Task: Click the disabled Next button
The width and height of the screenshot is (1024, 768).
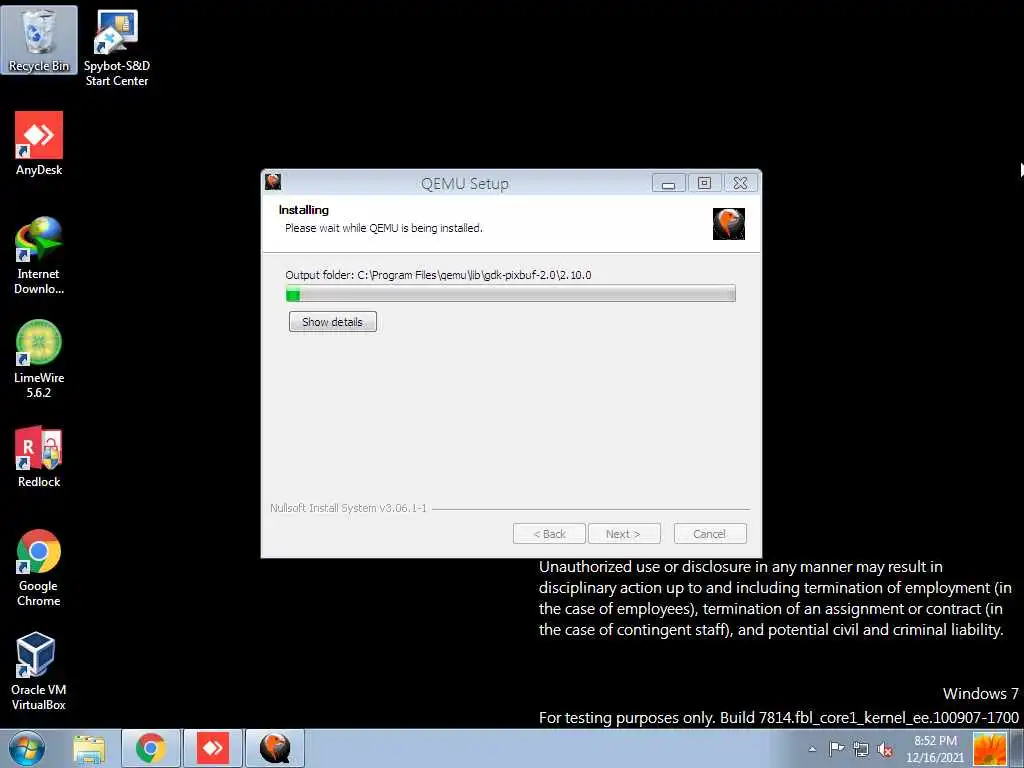Action: 624,534
